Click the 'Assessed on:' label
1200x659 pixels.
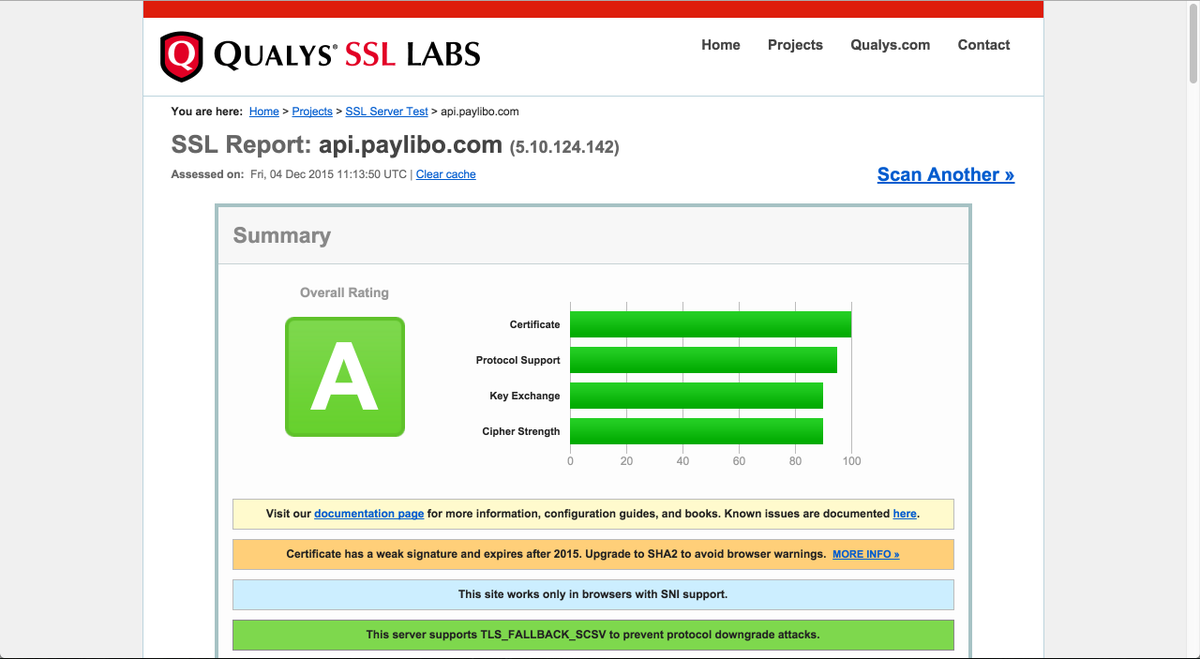click(x=207, y=174)
